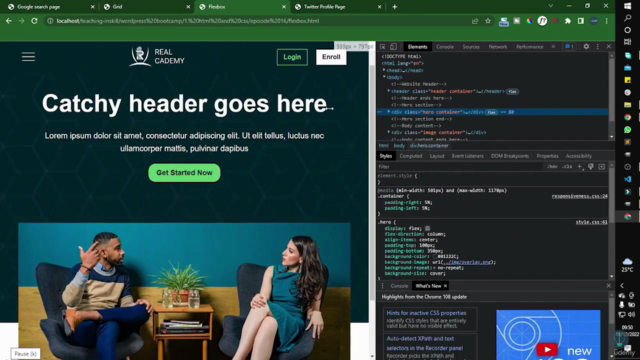Open the Computed styles tab
640x360 pixels.
411,156
